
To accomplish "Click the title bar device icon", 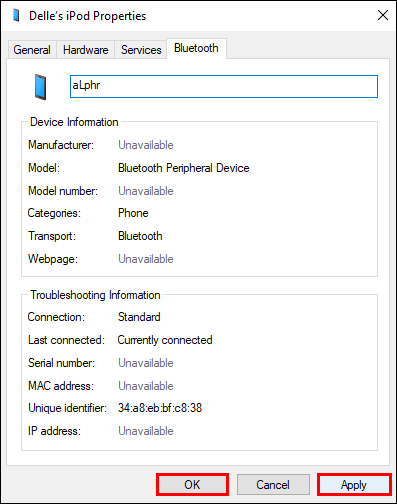I will click(x=16, y=15).
